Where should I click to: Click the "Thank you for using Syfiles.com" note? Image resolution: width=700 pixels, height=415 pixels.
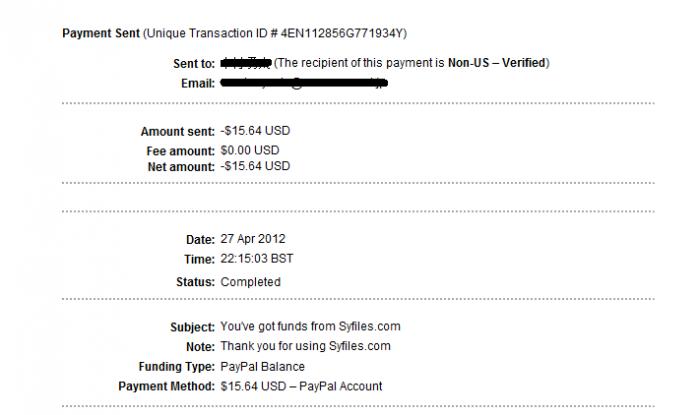point(305,346)
